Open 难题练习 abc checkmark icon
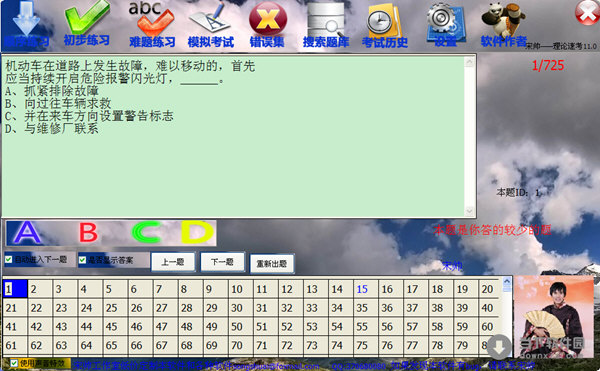Screen dimensions: 600x371 tap(152, 24)
